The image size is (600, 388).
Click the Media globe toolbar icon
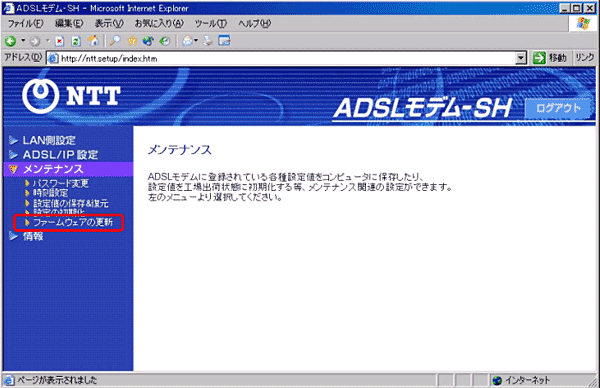(148, 41)
